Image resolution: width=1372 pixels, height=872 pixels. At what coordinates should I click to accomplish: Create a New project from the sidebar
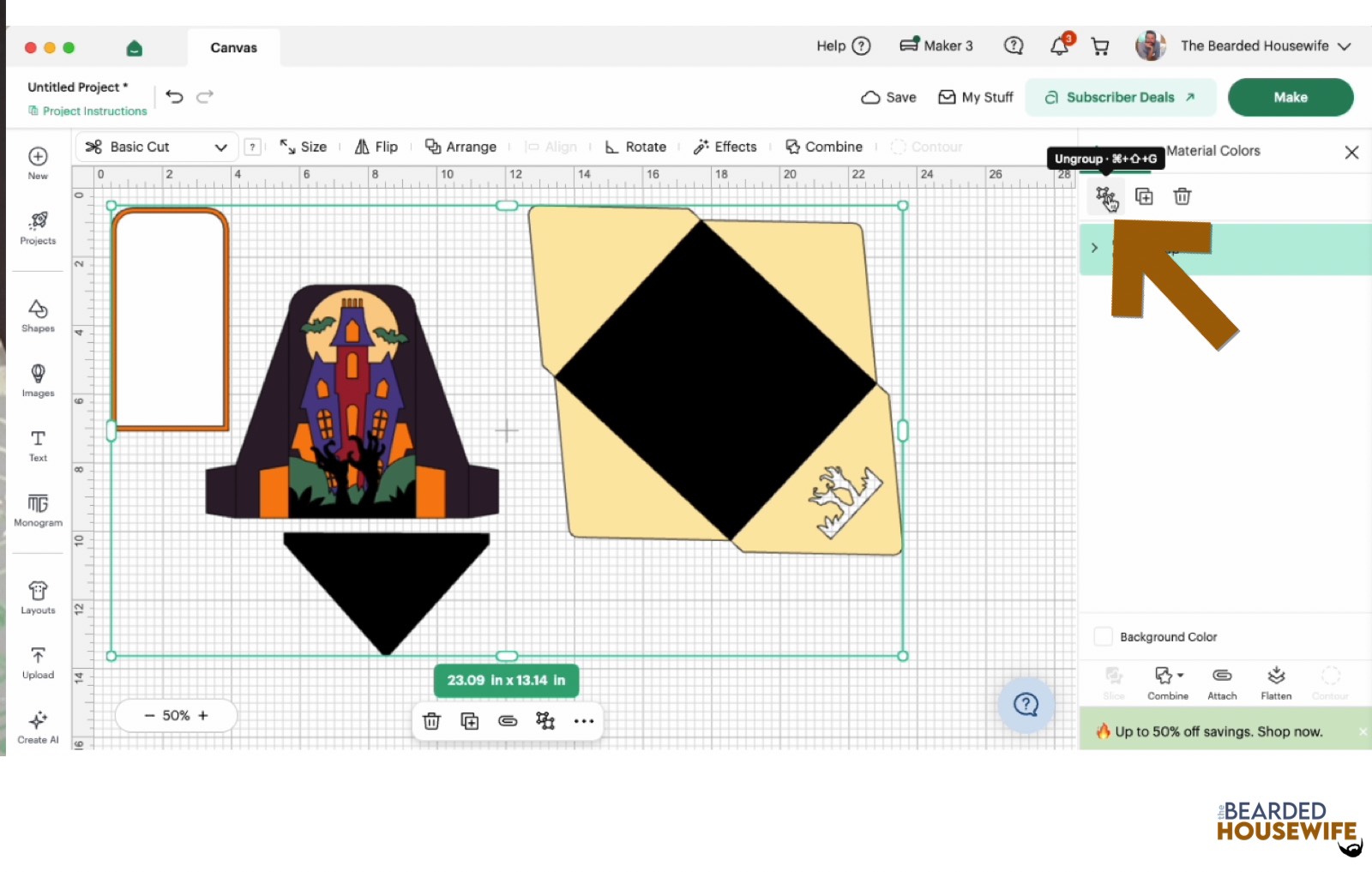coord(38,163)
